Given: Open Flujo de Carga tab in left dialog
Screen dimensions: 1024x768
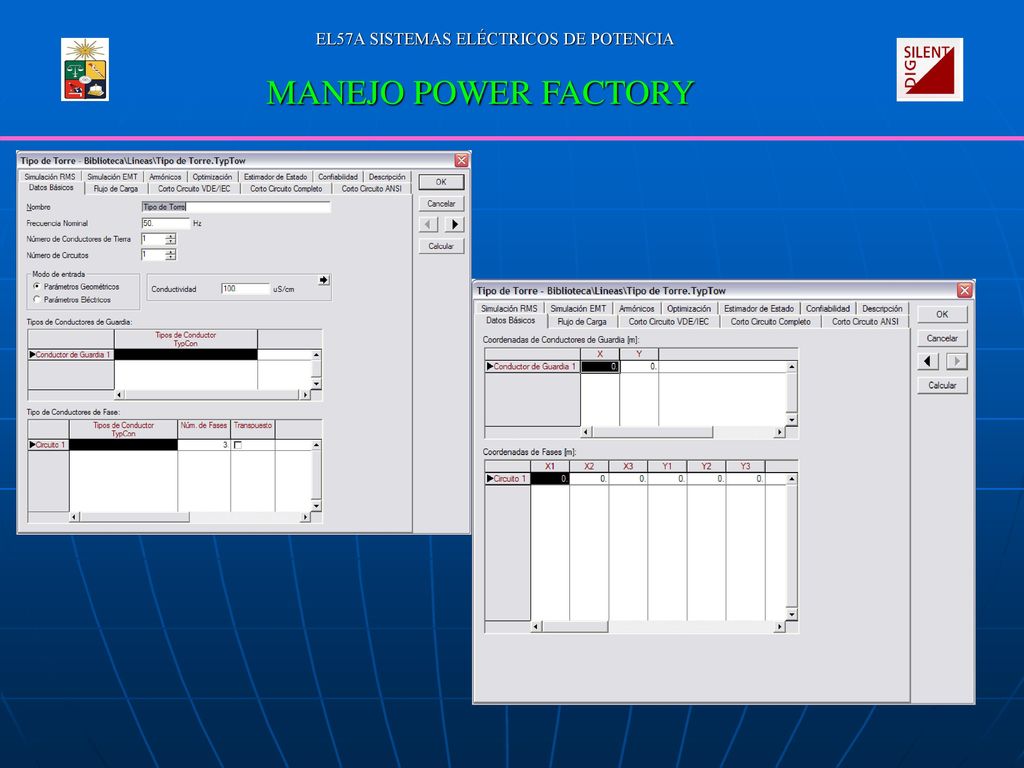Looking at the screenshot, I should (x=116, y=189).
